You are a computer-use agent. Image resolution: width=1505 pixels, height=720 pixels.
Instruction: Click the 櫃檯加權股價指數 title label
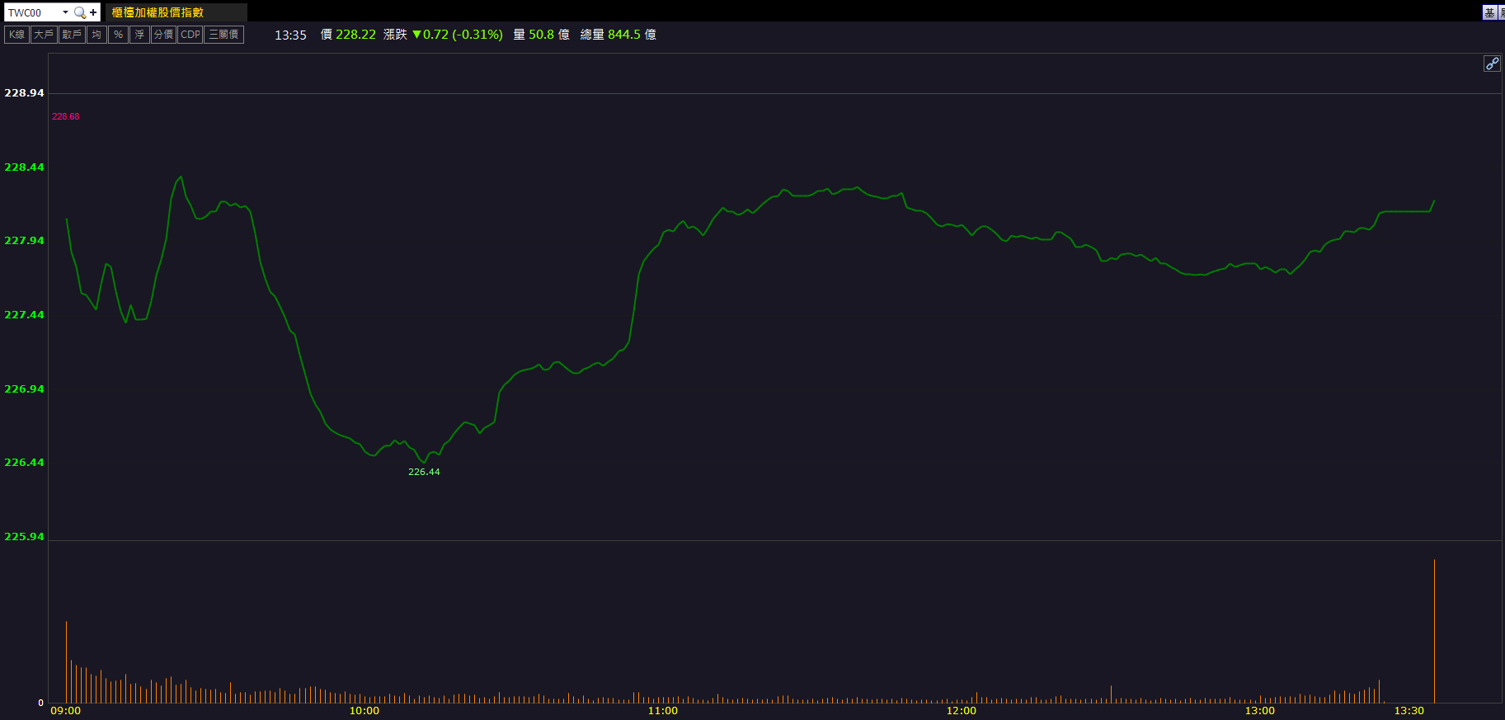click(158, 13)
